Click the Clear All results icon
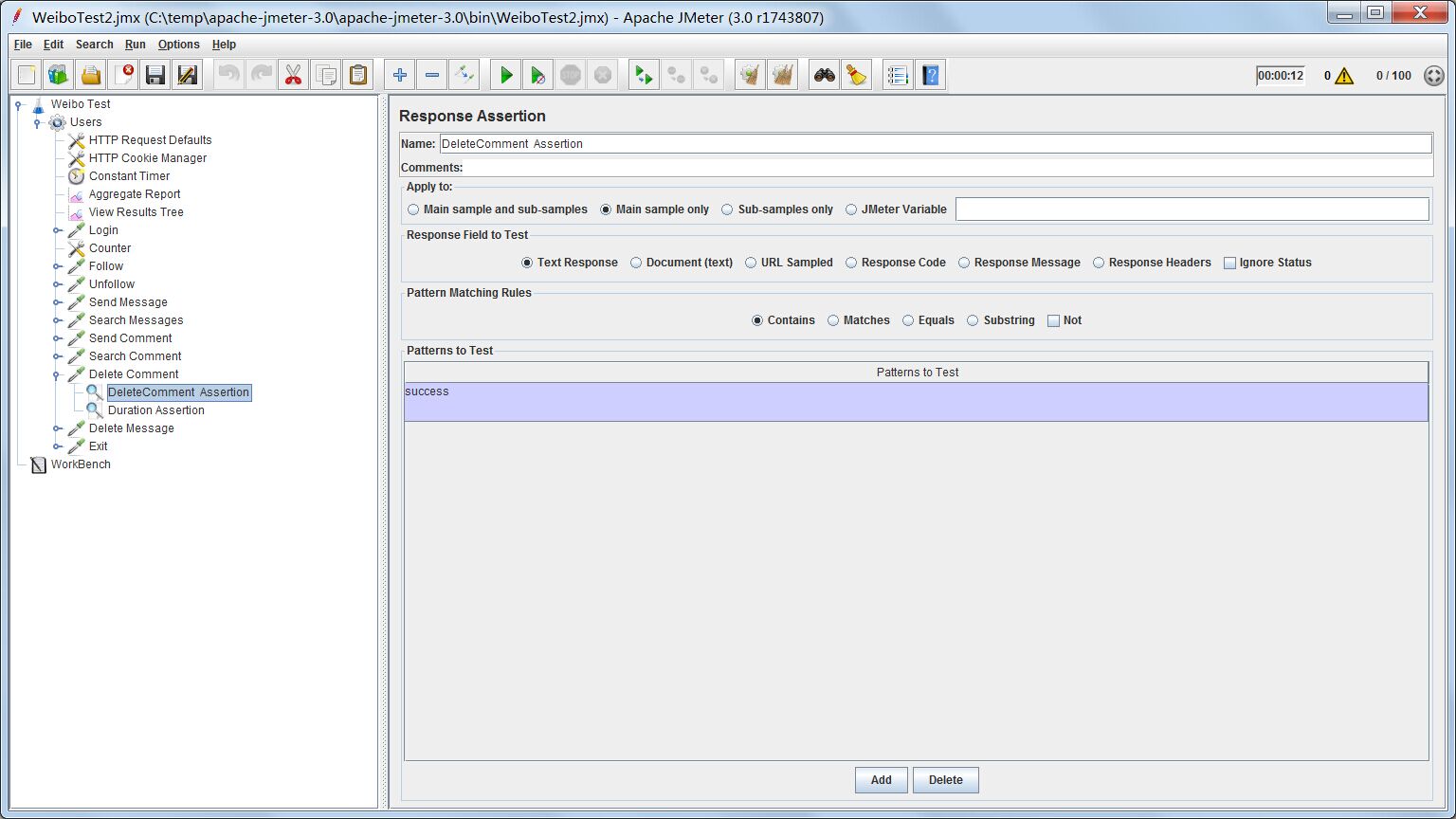The width and height of the screenshot is (1456, 819). coord(783,75)
